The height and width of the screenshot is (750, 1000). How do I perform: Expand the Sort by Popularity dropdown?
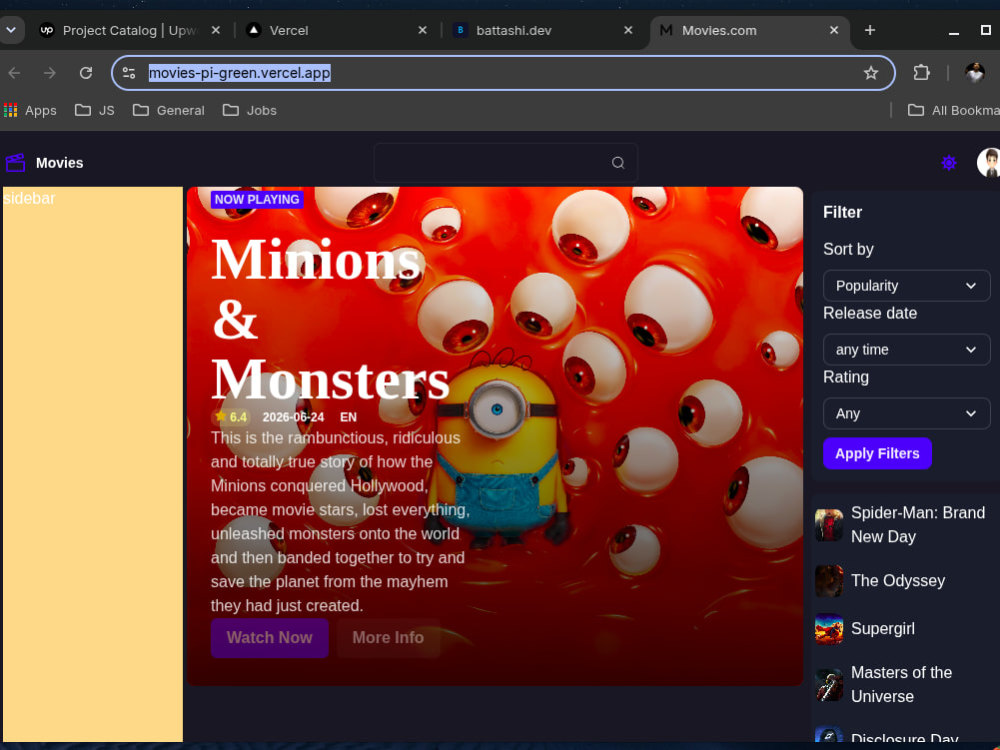[x=906, y=286]
